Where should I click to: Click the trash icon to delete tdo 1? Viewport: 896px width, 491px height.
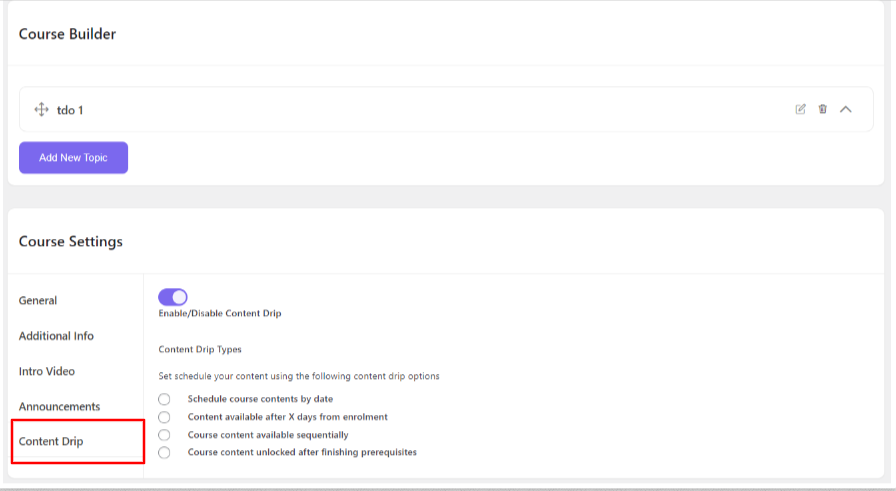point(822,109)
